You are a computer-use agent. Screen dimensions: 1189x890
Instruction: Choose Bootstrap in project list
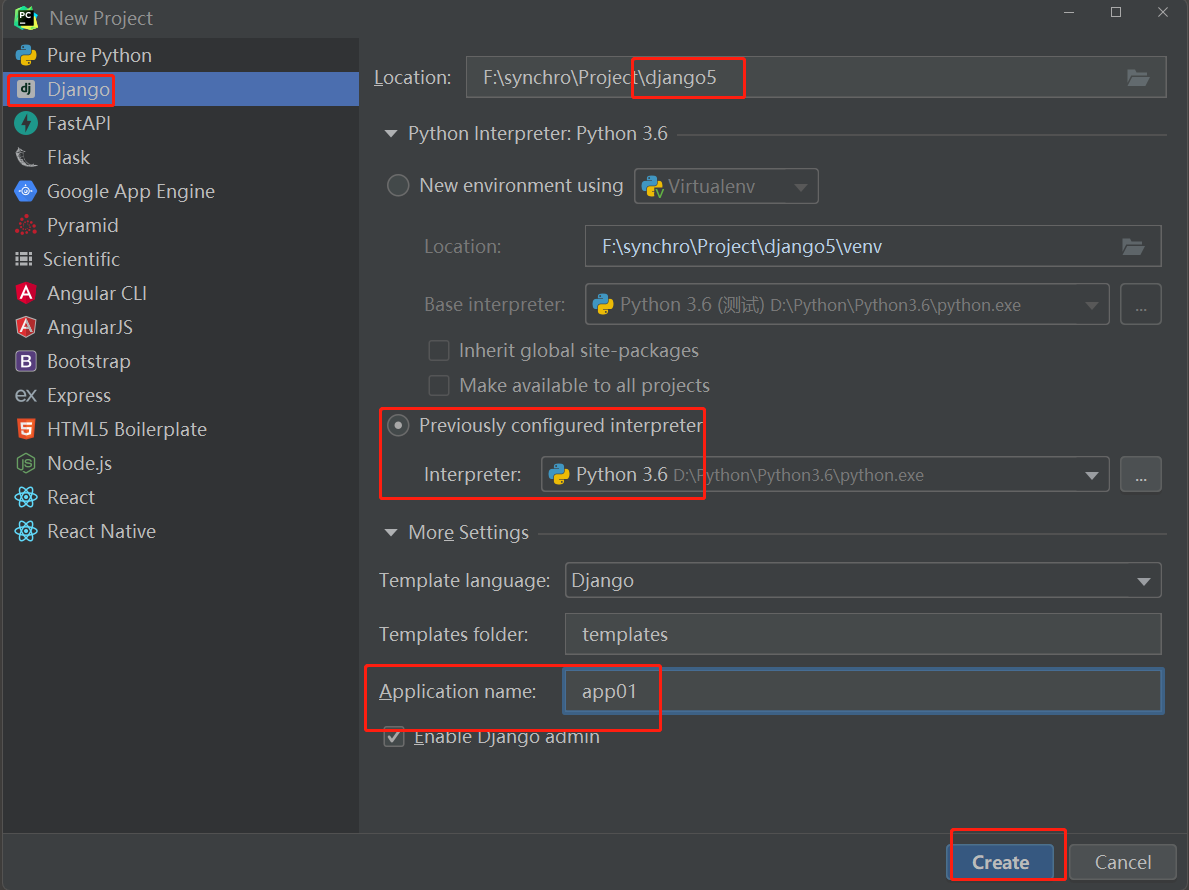pyautogui.click(x=180, y=362)
